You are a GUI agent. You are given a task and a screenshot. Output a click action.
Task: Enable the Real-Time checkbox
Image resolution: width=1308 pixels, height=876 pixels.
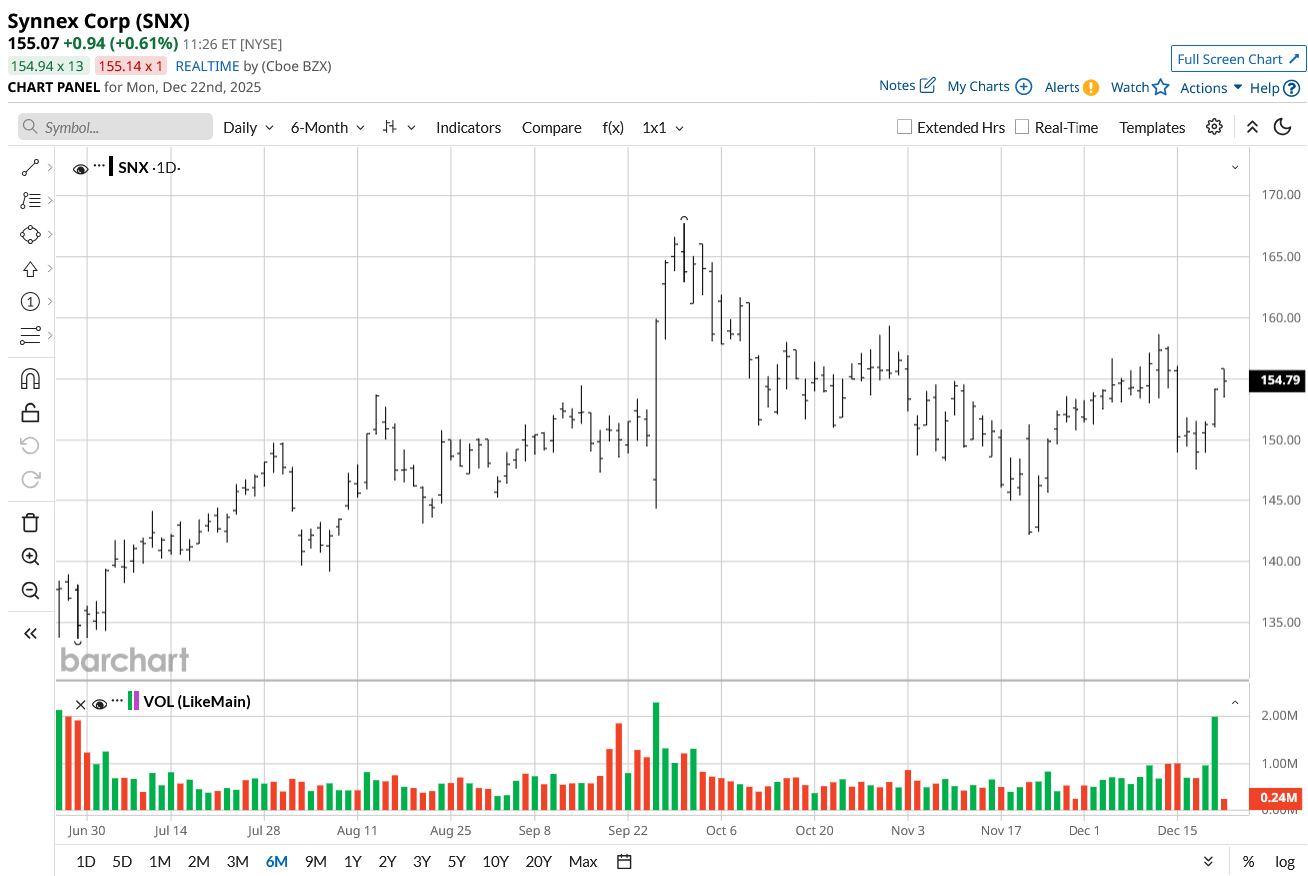click(x=1022, y=127)
